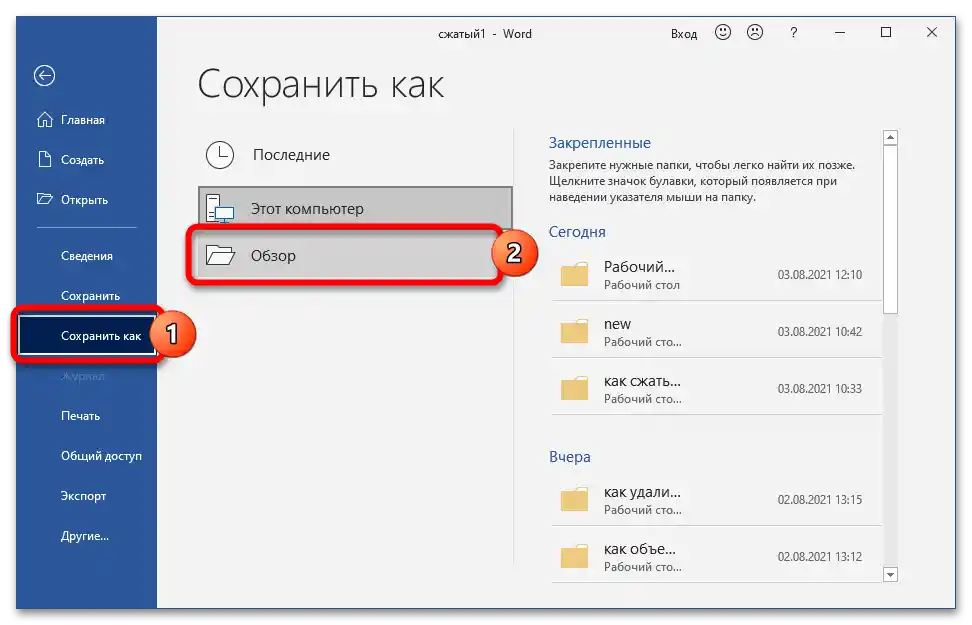Click the Вход sign-in link

[x=684, y=34]
